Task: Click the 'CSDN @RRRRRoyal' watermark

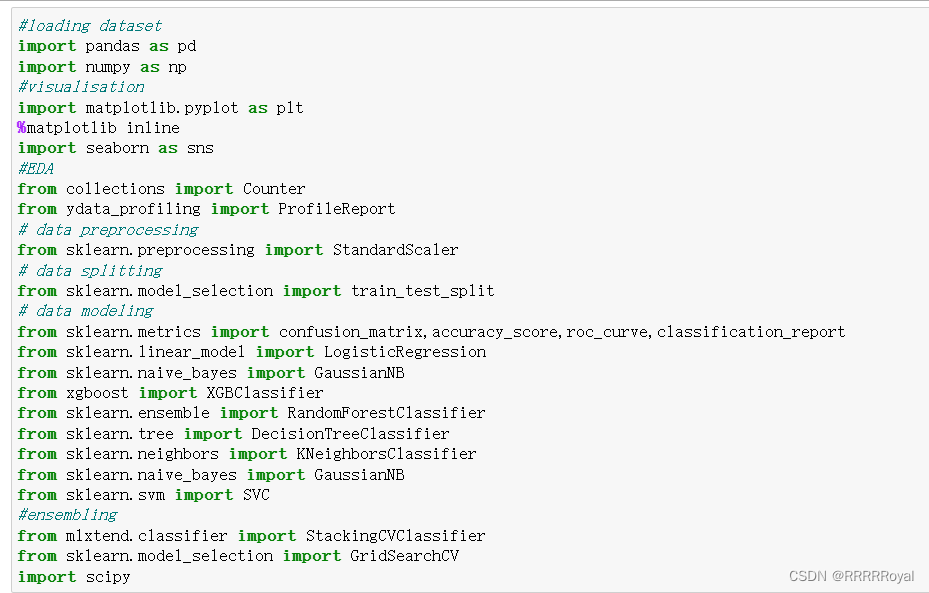Action: coord(851,576)
